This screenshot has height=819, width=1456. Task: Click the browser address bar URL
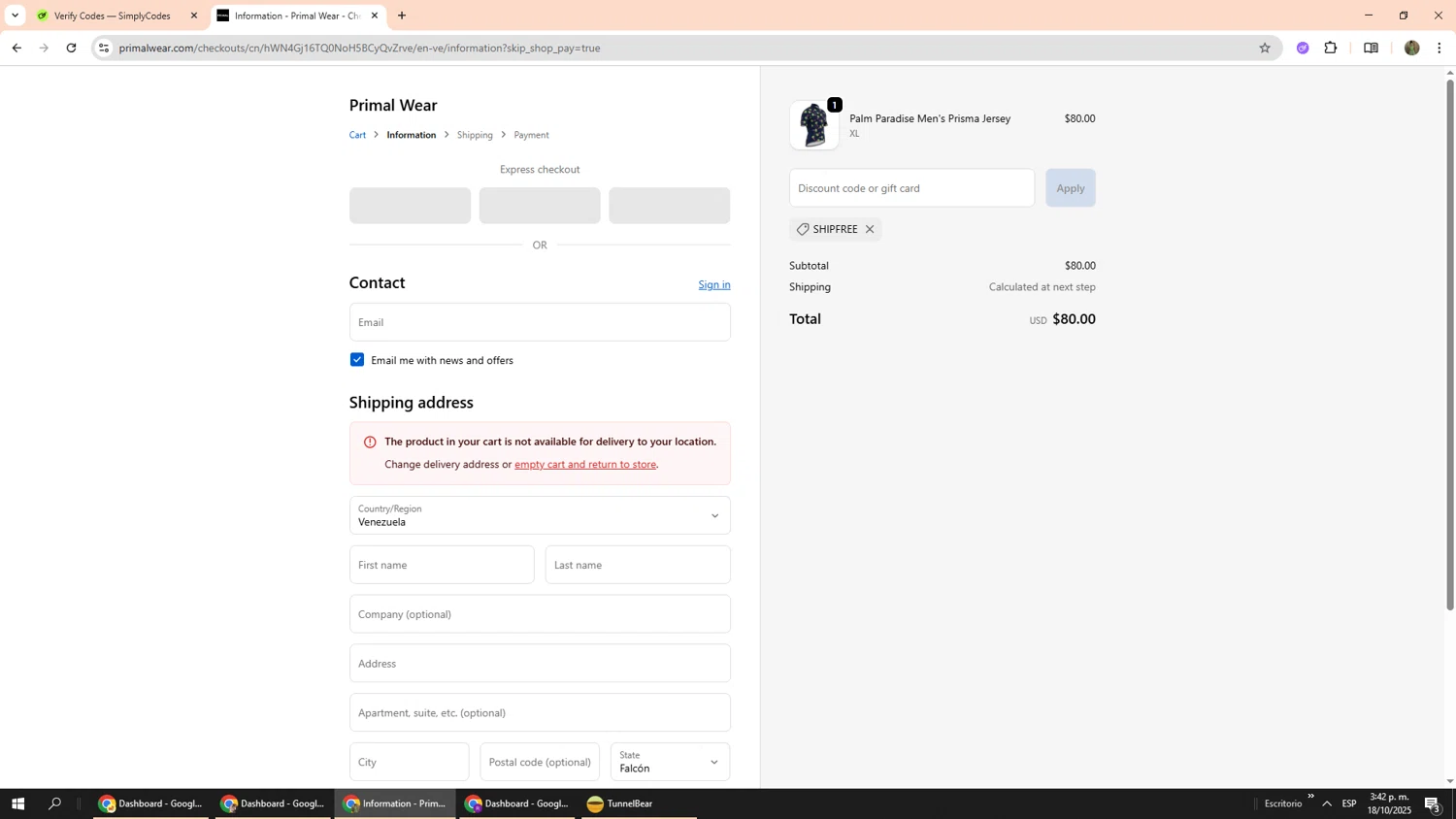[359, 48]
